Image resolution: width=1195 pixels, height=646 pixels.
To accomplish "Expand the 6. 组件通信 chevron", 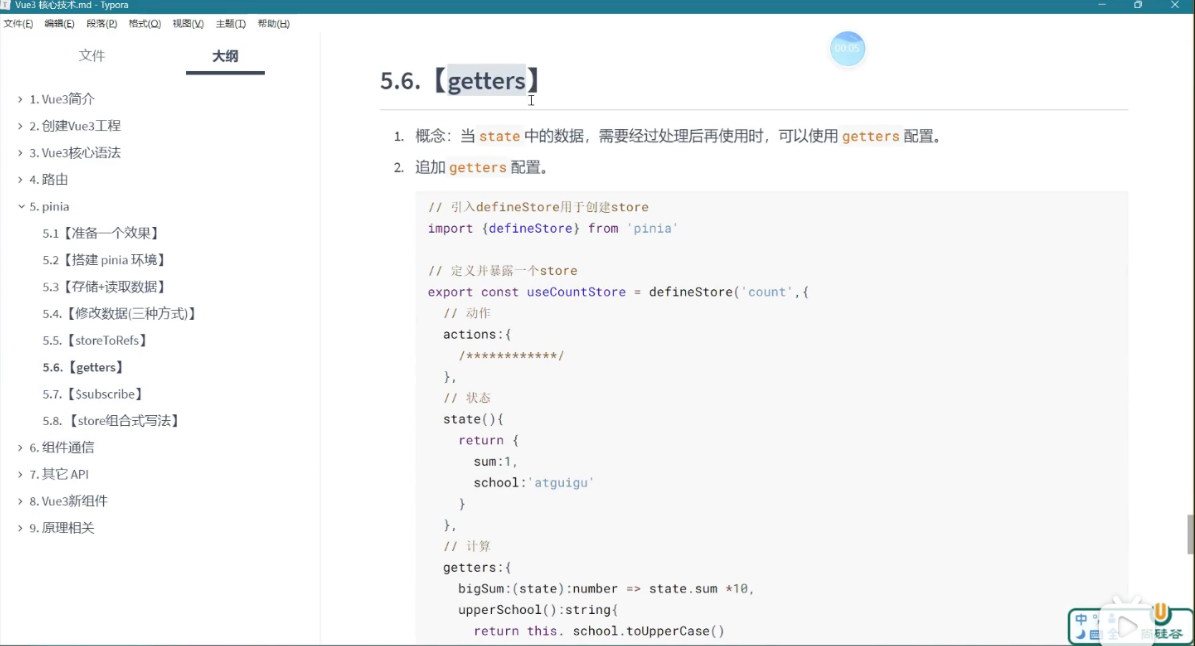I will (x=21, y=447).
